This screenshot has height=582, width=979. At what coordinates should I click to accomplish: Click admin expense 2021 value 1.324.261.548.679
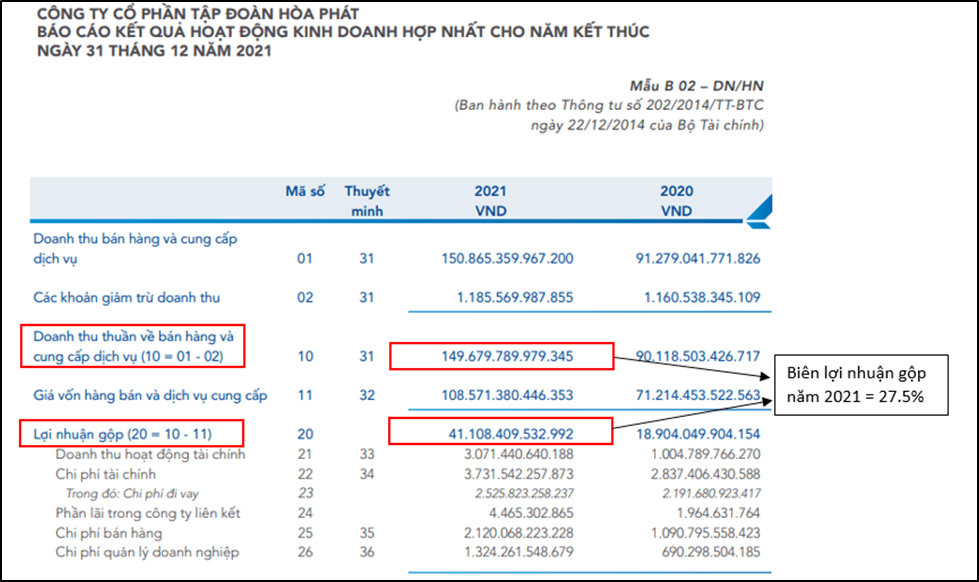click(519, 552)
